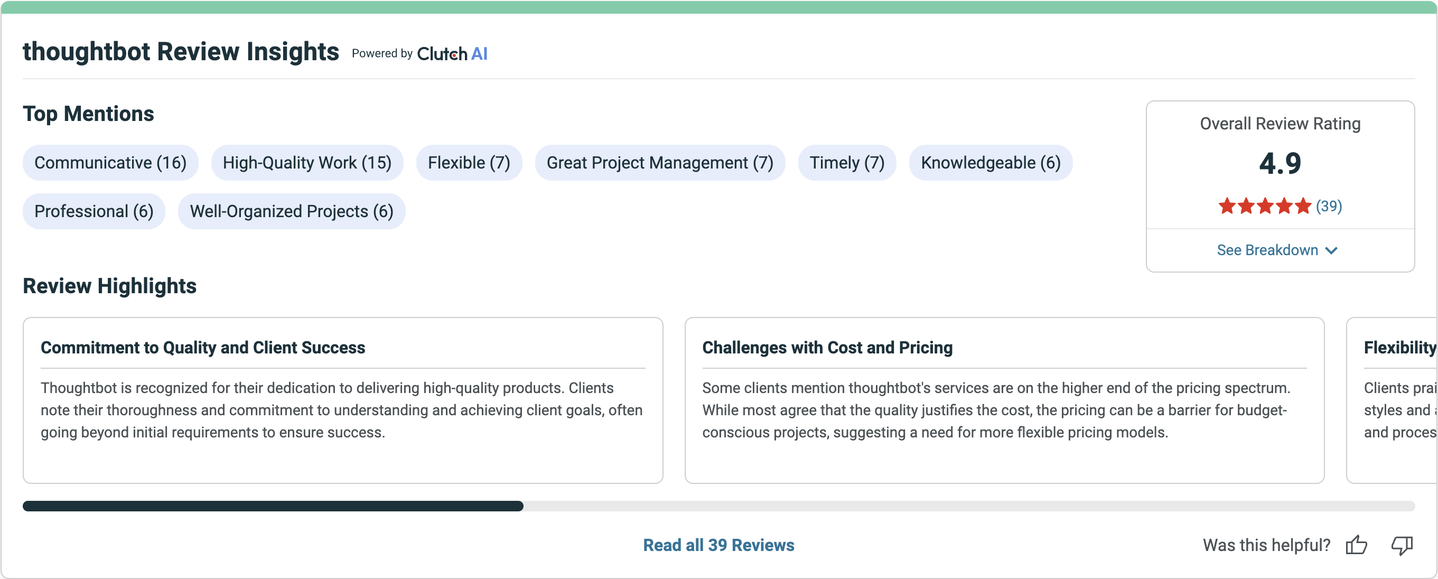
Task: Click the thumbs down not helpful icon
Action: pos(1402,545)
